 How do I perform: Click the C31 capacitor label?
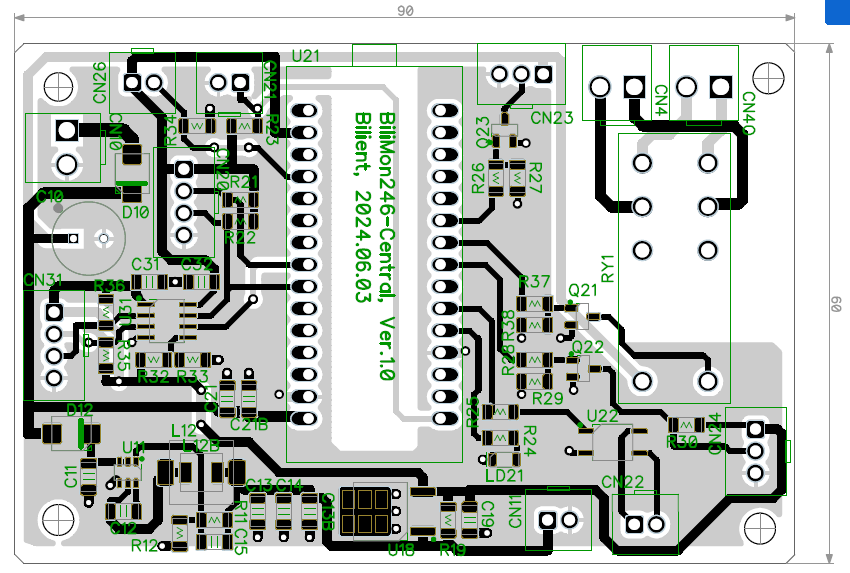146,265
